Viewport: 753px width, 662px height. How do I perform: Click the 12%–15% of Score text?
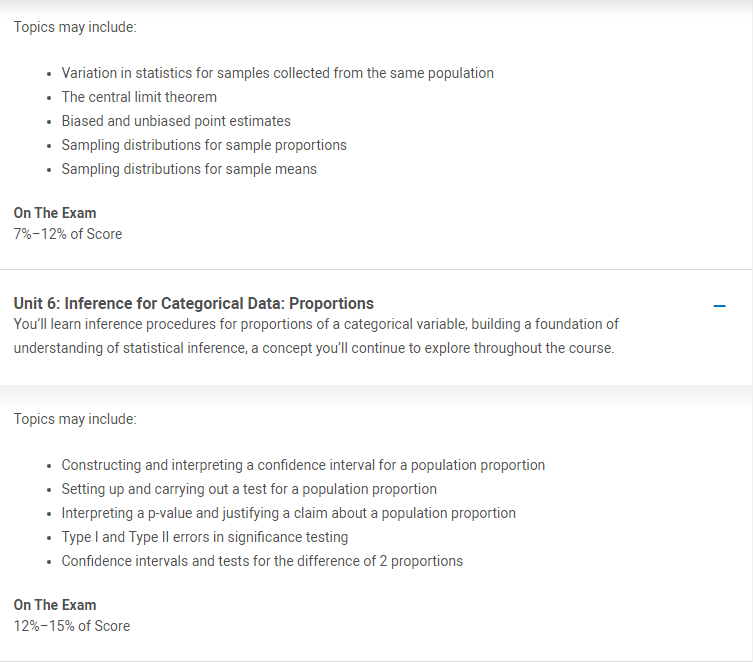tap(72, 626)
